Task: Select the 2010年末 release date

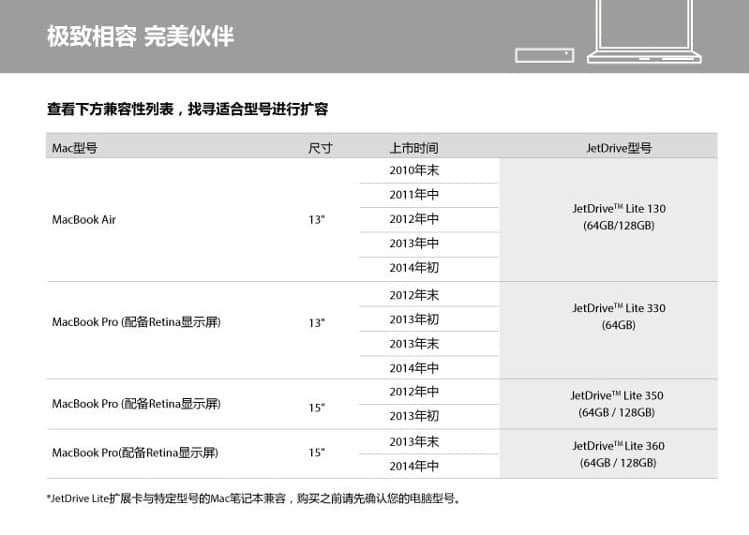Action: (x=414, y=171)
